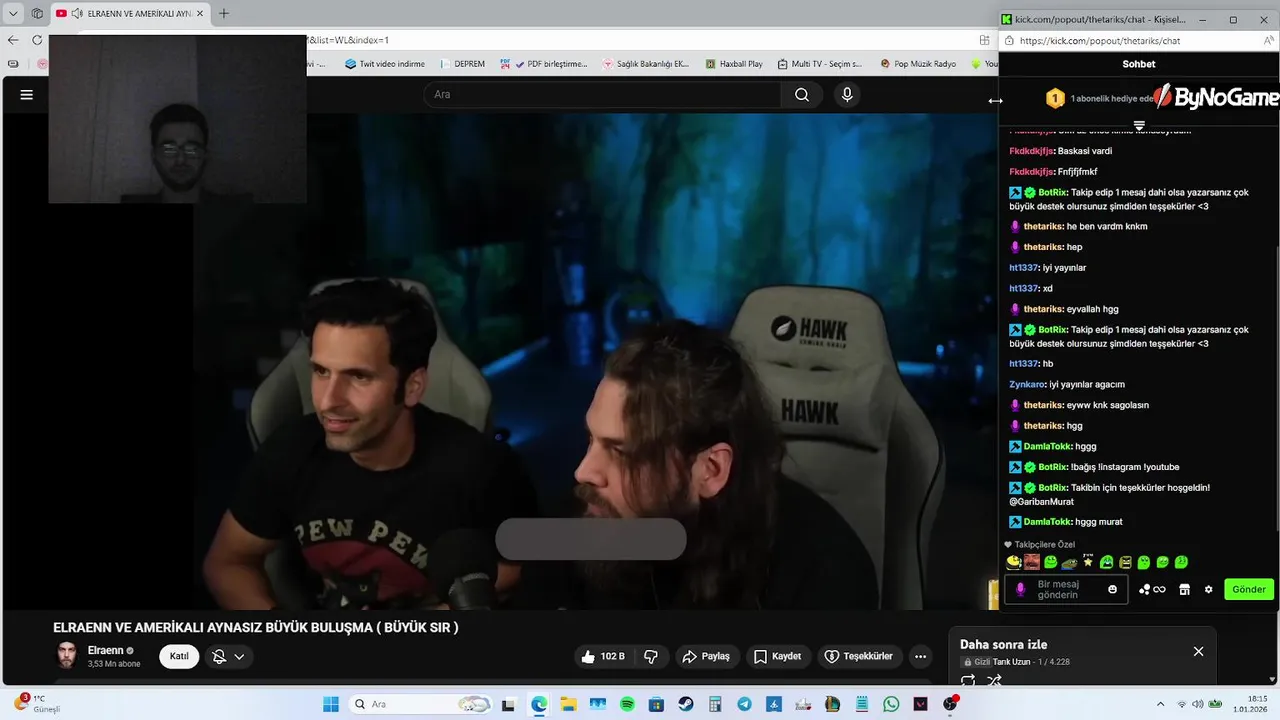This screenshot has height=720, width=1280.
Task: Select the ELRAENN VE AMERİKALI browser tab
Action: (x=130, y=13)
